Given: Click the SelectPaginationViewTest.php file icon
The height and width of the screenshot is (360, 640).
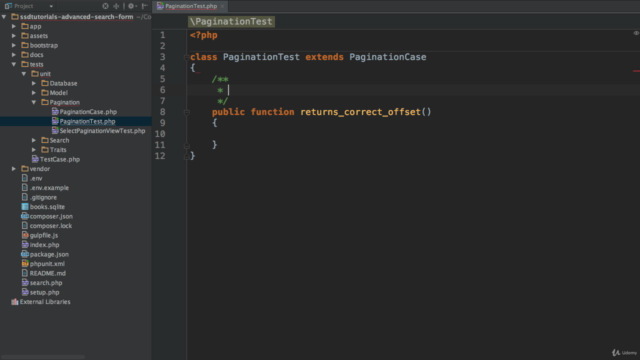Looking at the screenshot, I should point(55,131).
